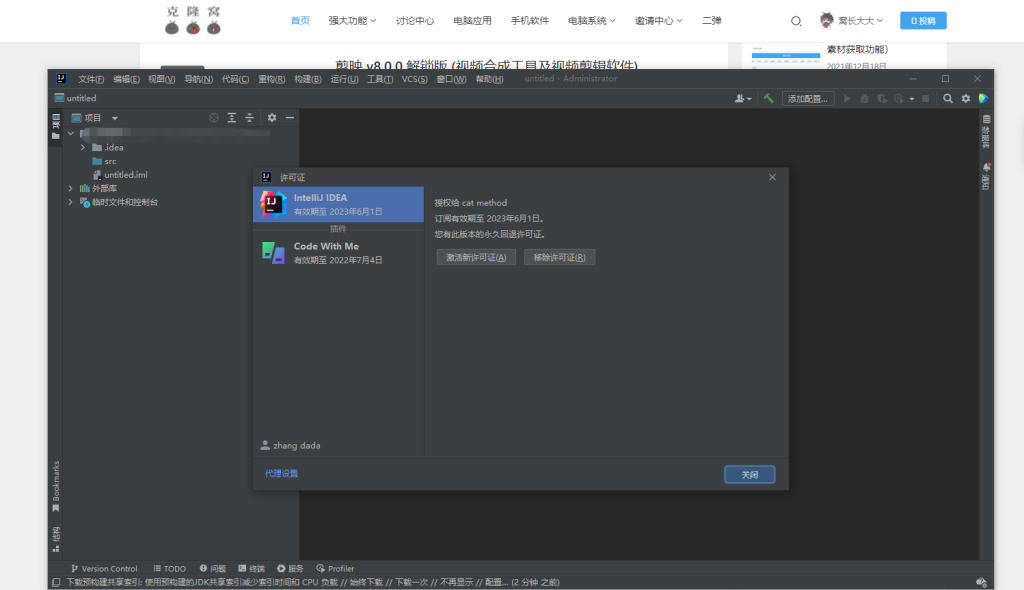Open the Profiler tab

335,569
